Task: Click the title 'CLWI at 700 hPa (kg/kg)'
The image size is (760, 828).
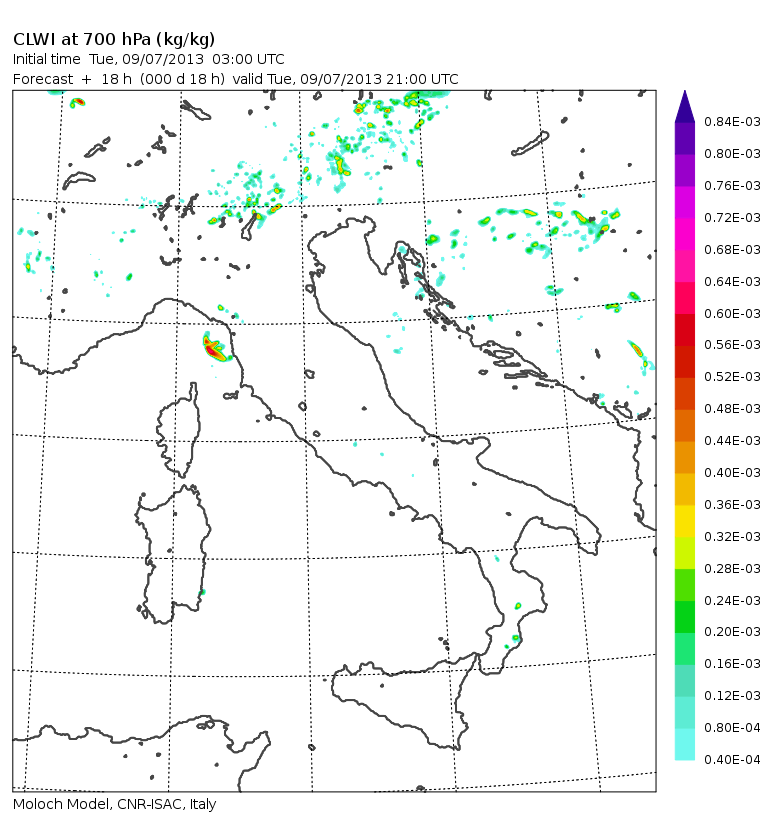Action: coord(114,40)
